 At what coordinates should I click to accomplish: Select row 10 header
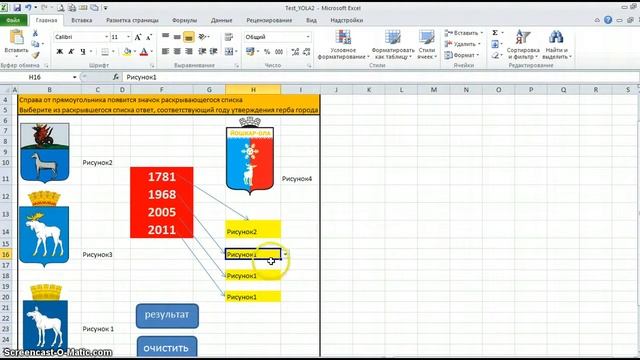[5, 162]
